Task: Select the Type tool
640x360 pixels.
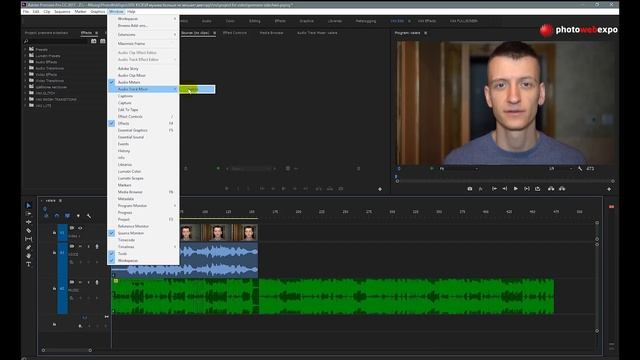Action: click(29, 264)
